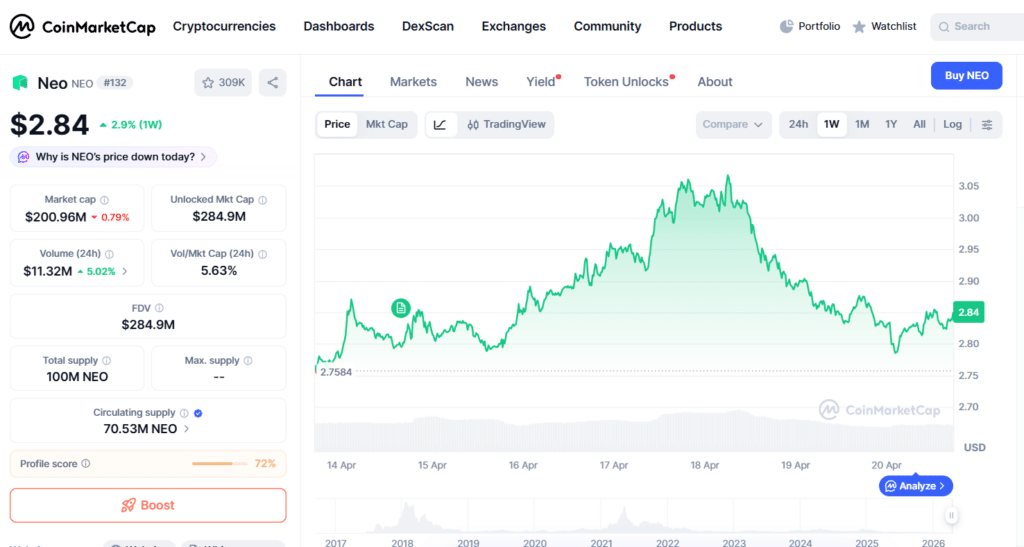Switch chart to Mkt Cap view
The height and width of the screenshot is (547, 1024).
[387, 125]
